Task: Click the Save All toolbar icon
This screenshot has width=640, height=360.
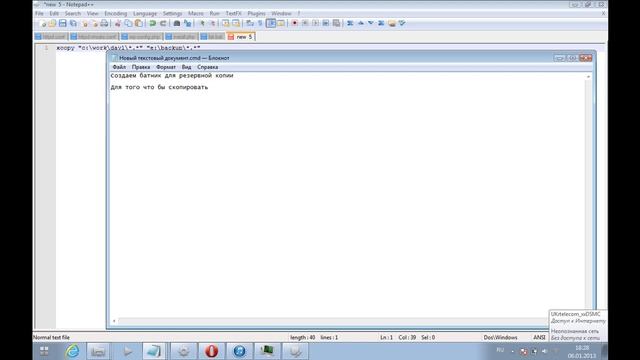Action: [73, 23]
